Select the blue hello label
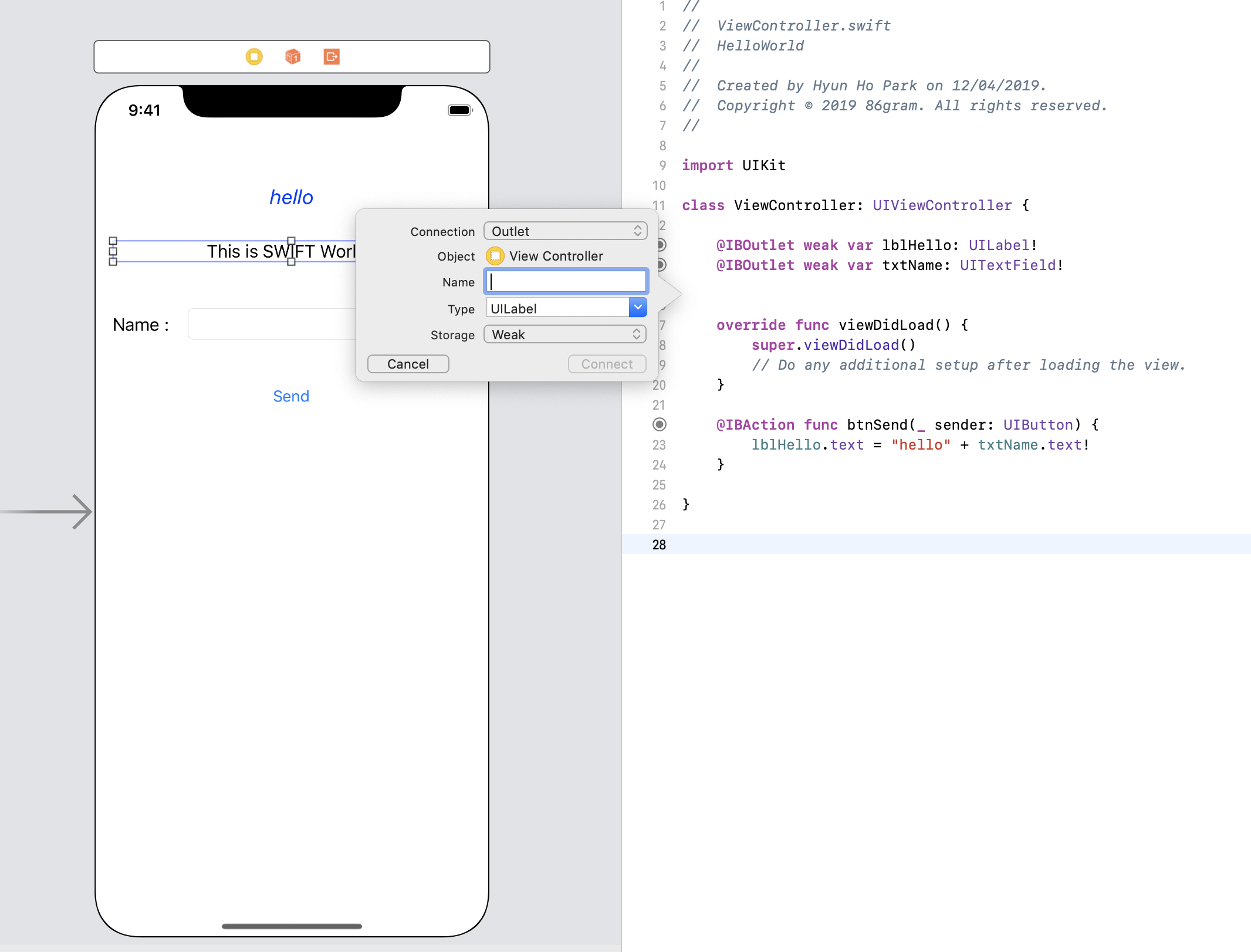This screenshot has width=1251, height=952. (x=291, y=197)
